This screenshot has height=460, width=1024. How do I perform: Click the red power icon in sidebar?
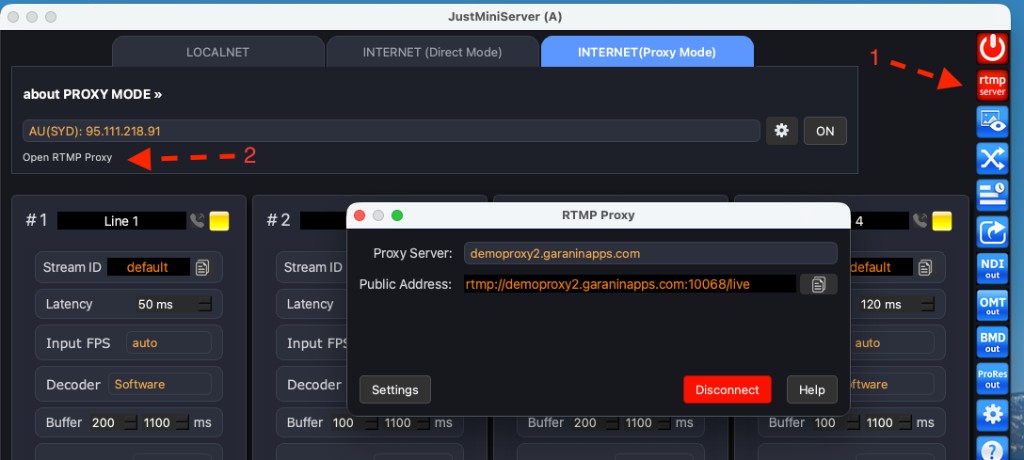[992, 48]
